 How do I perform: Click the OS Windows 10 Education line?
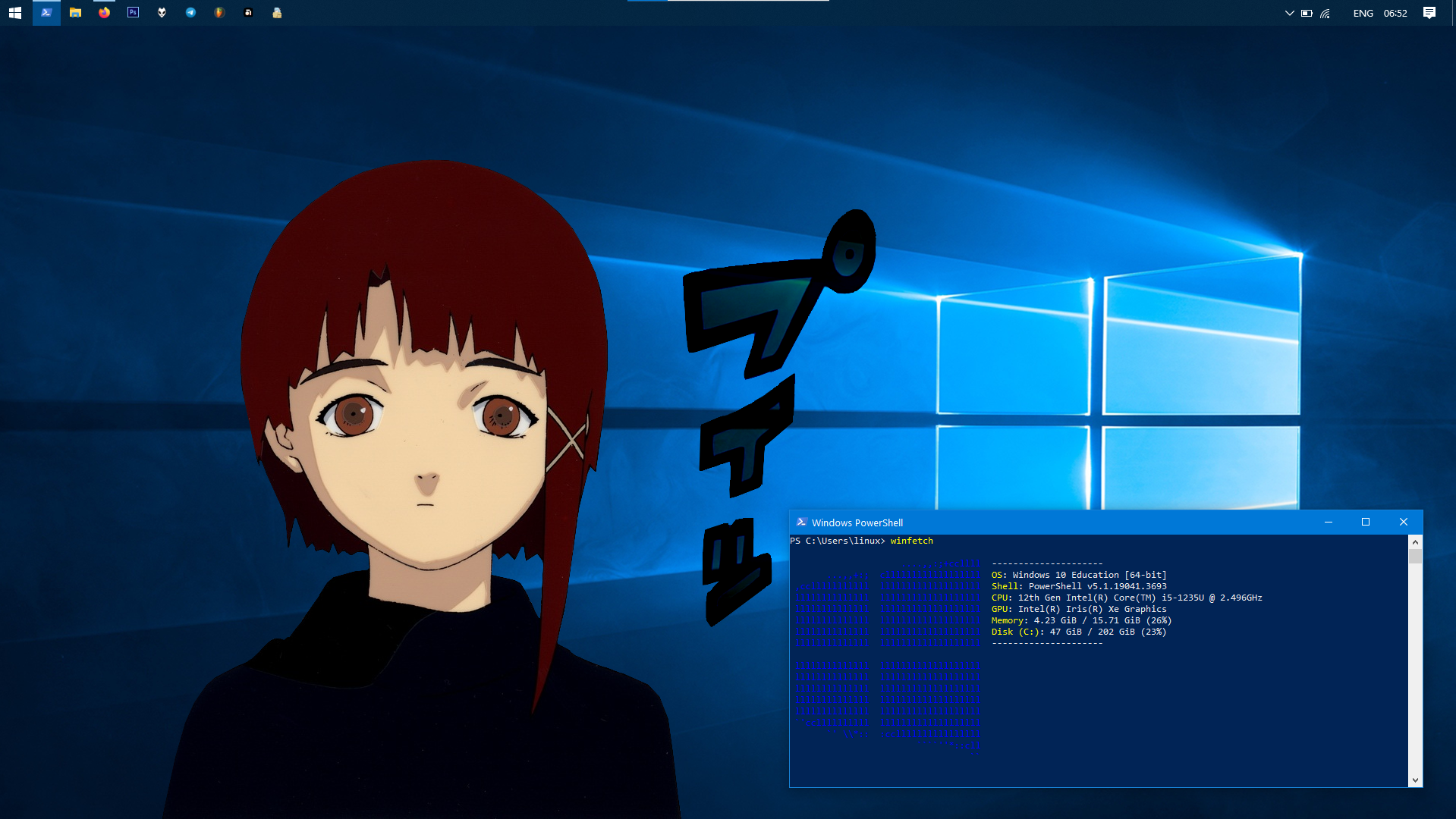1079,575
